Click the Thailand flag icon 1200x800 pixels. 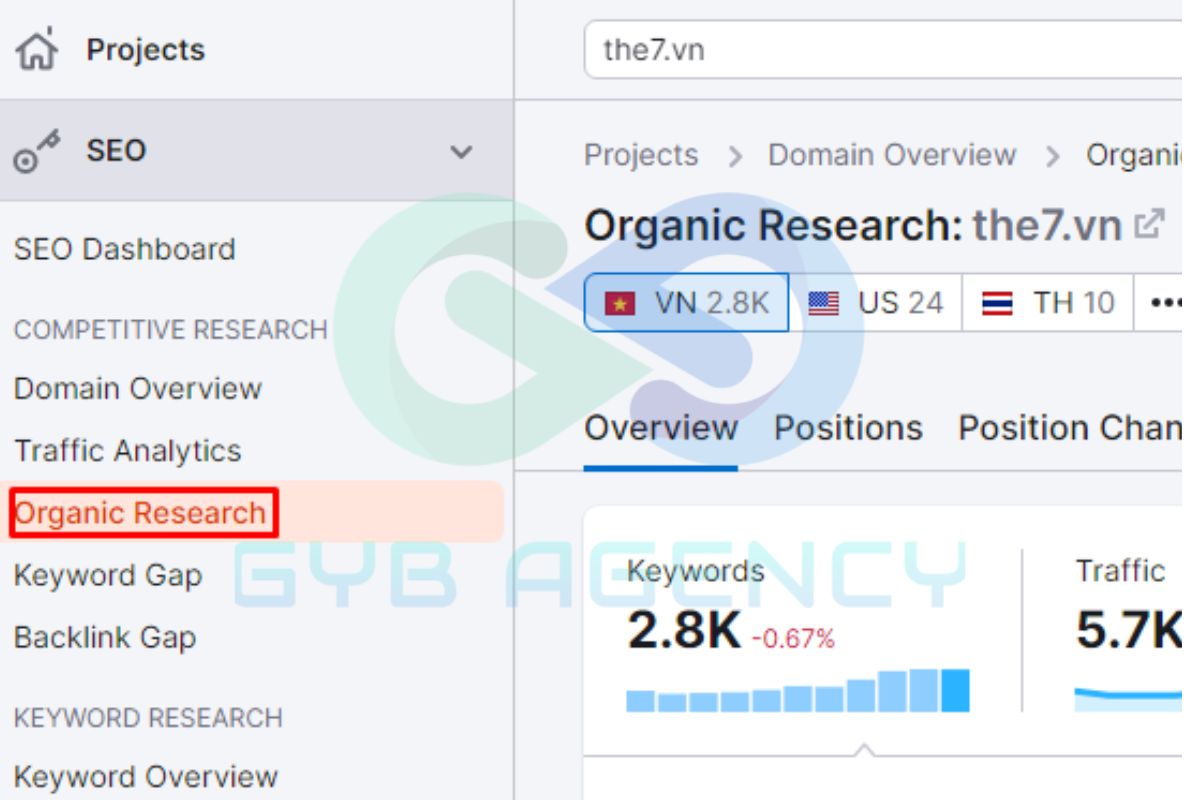tap(997, 303)
